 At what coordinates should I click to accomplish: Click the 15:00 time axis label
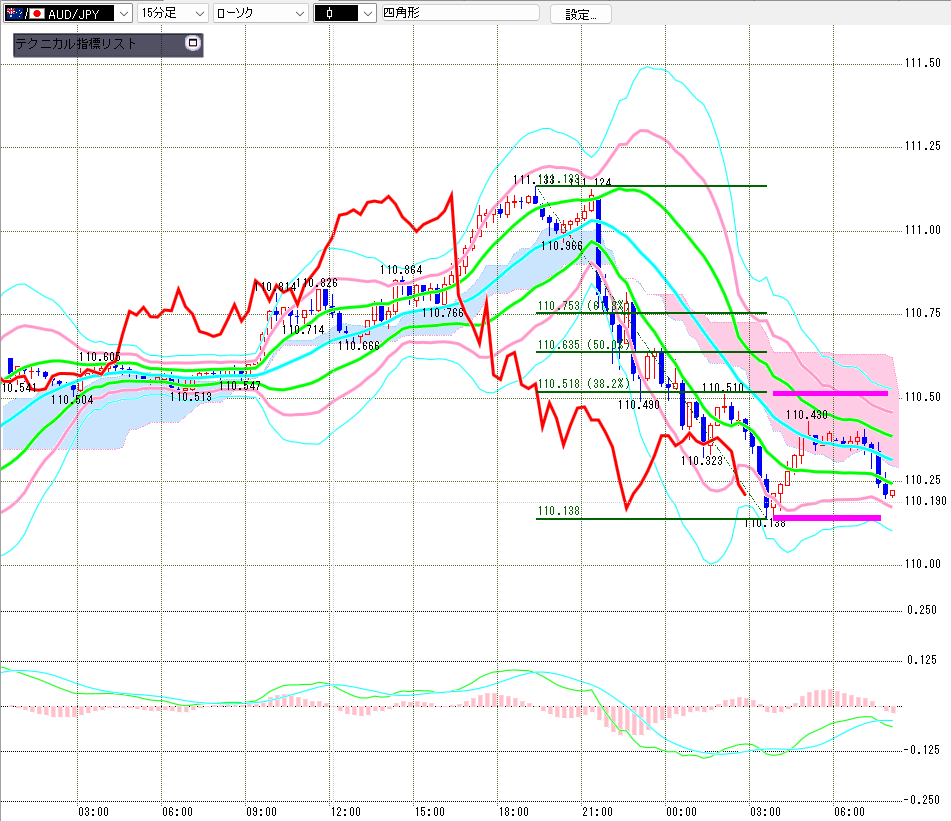coord(429,812)
